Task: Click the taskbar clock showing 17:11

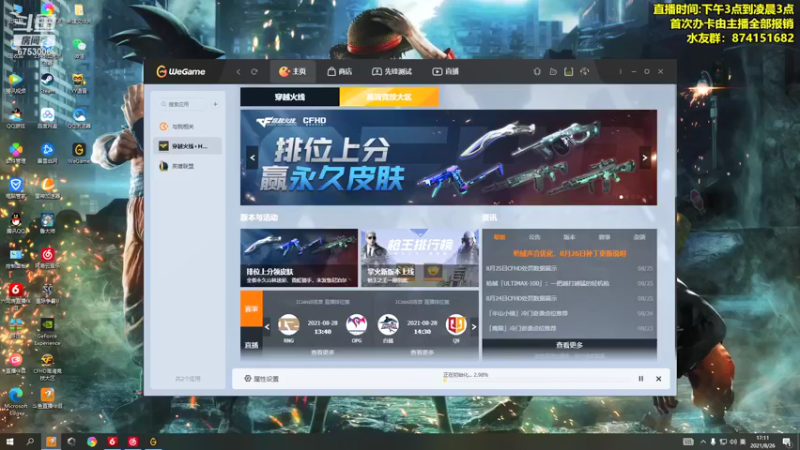Action: click(x=763, y=442)
